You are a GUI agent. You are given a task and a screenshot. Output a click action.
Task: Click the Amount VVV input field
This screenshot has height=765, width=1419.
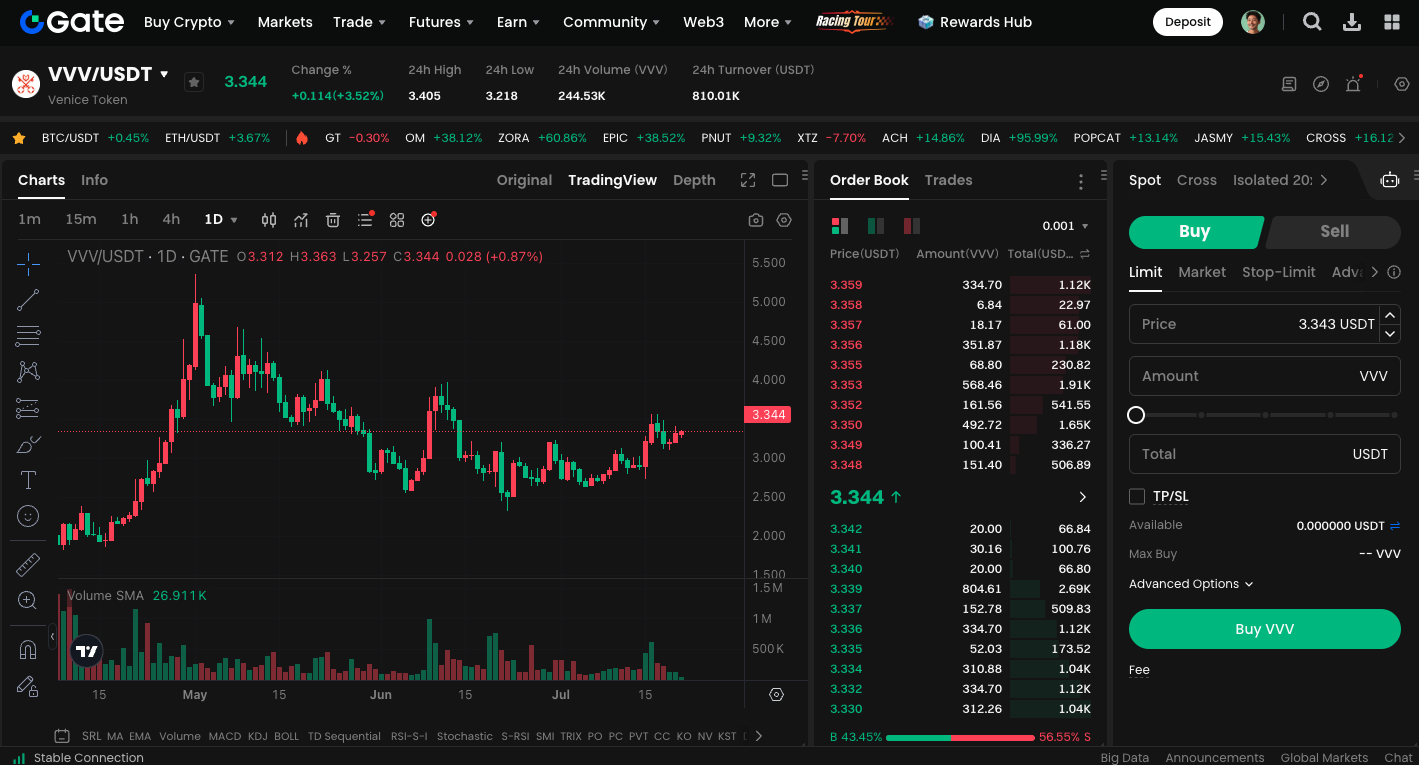click(1265, 376)
